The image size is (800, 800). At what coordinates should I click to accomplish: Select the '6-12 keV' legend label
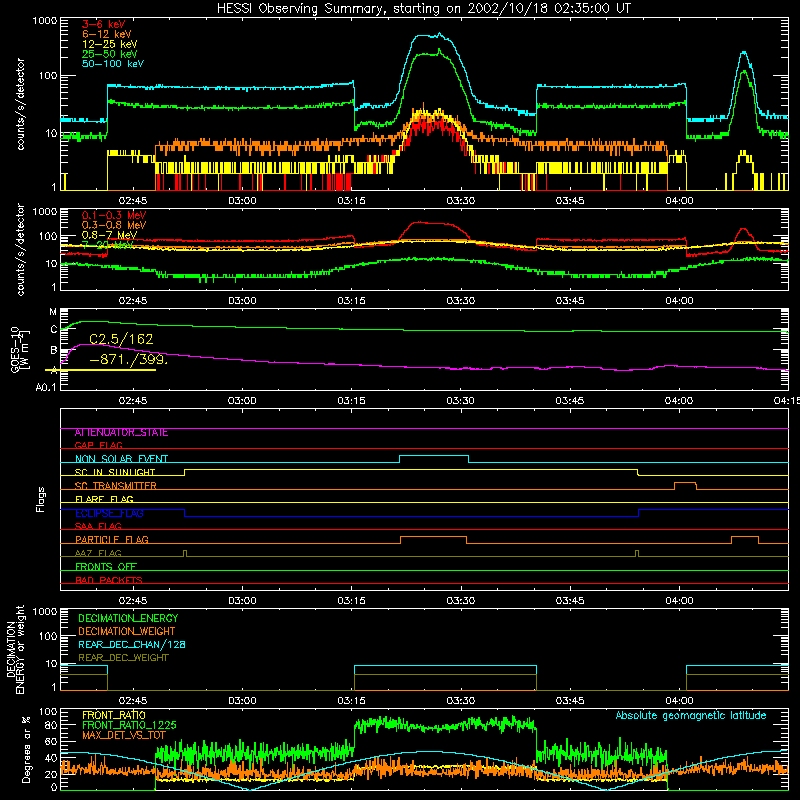(x=107, y=34)
